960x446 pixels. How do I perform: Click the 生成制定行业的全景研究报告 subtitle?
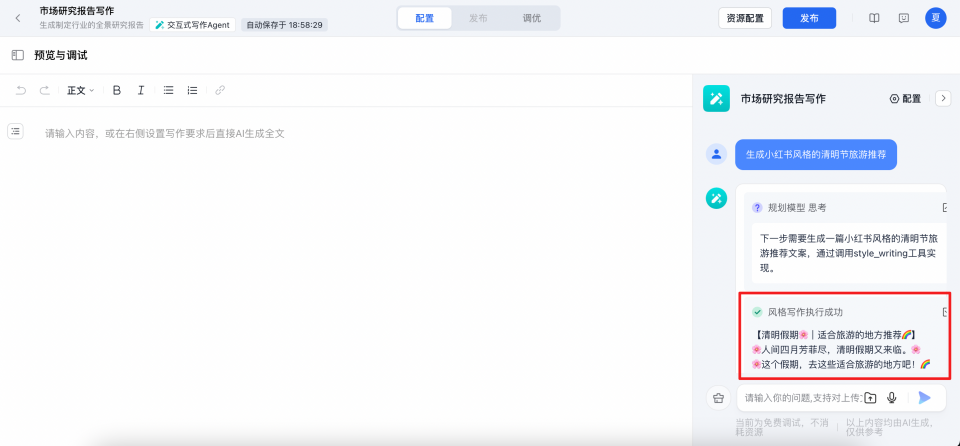pos(92,25)
